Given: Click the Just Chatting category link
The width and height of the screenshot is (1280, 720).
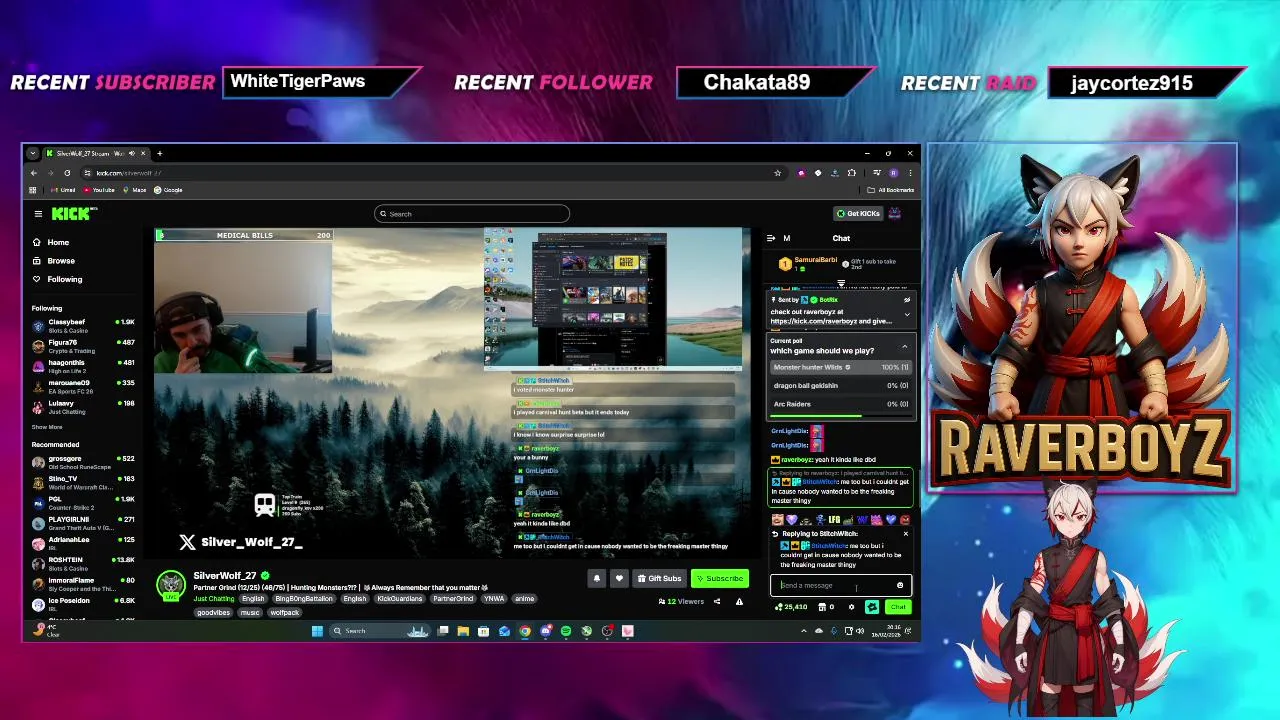Looking at the screenshot, I should pyautogui.click(x=214, y=599).
